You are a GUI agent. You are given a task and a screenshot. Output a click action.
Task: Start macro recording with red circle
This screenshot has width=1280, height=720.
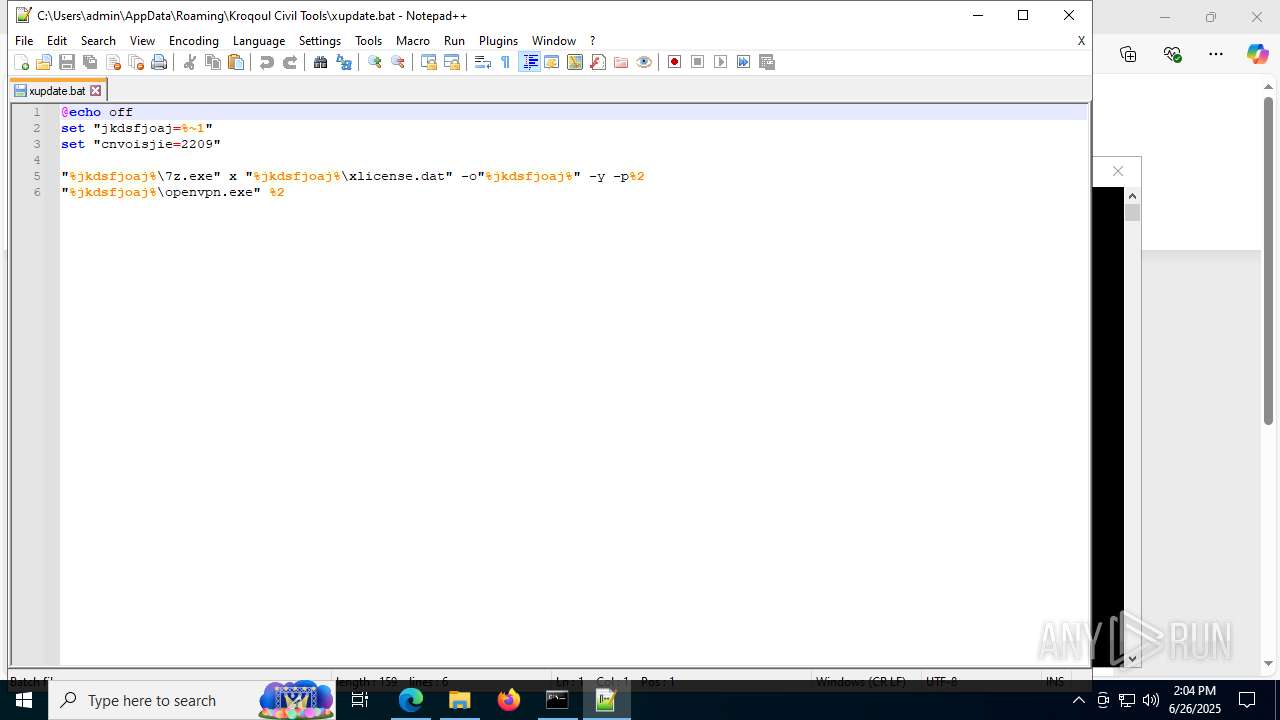675,62
